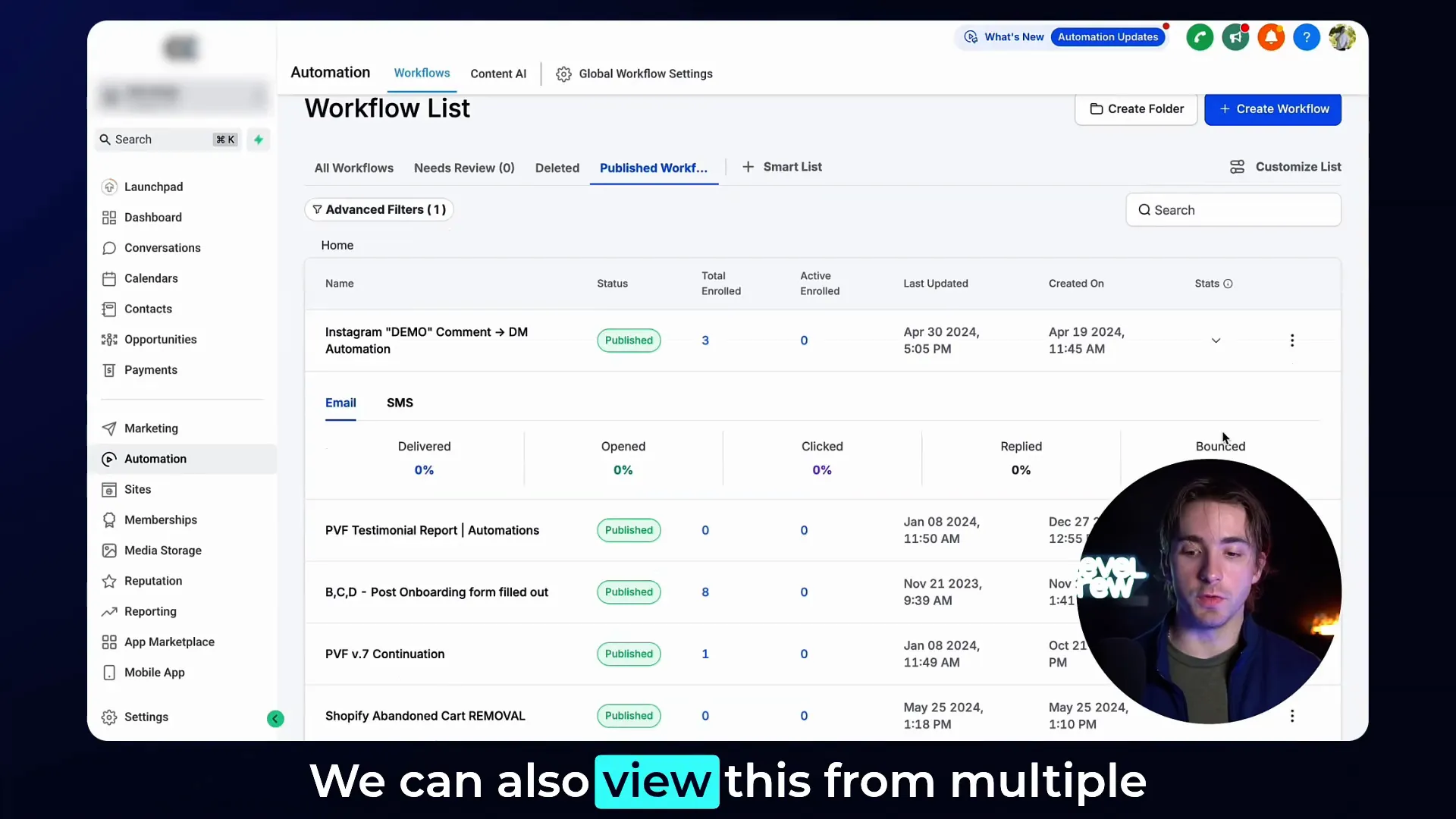This screenshot has height=819, width=1456.
Task: Switch to the Email stats tab
Action: [340, 403]
